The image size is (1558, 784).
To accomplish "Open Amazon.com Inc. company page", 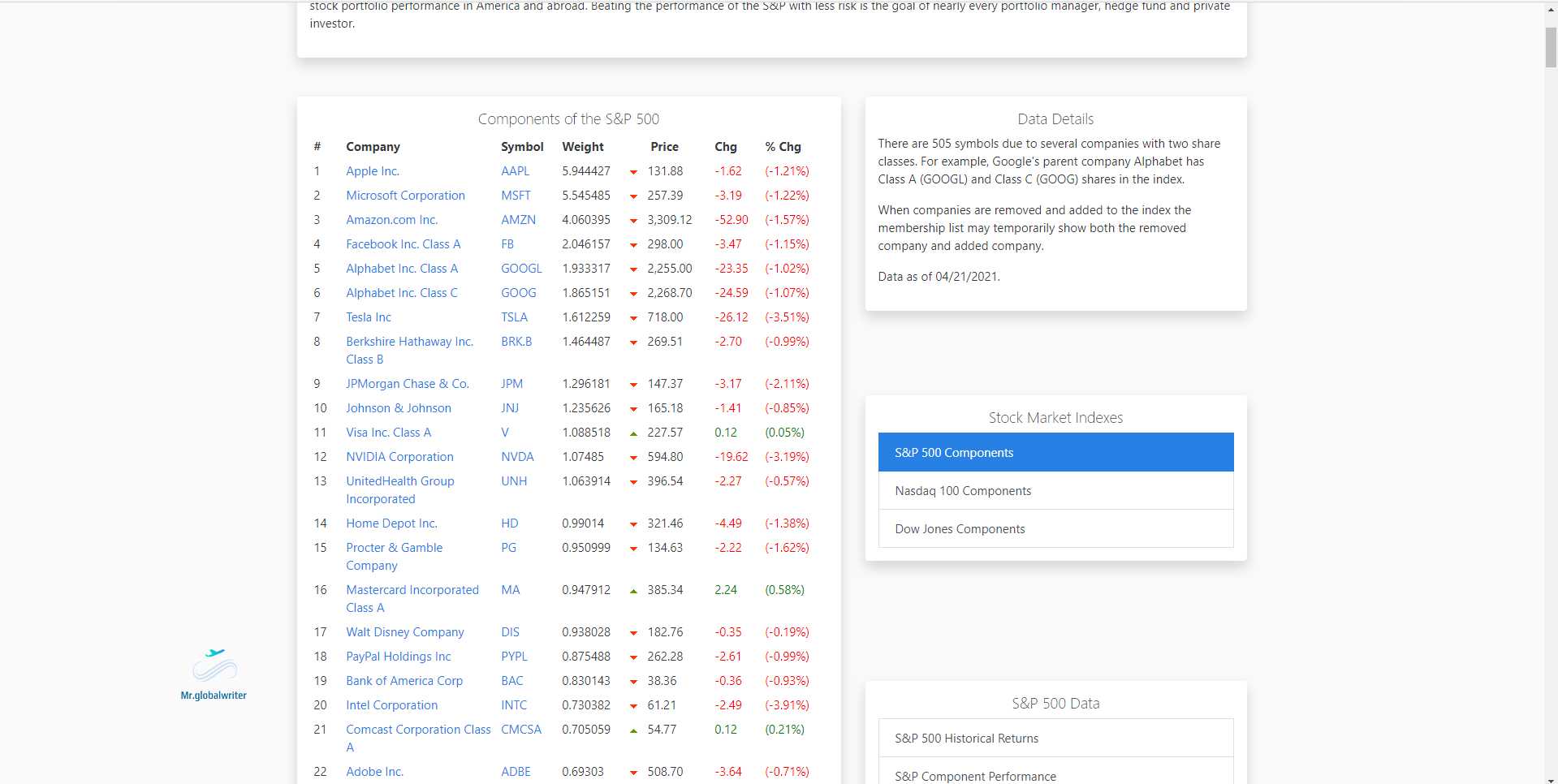I will 391,220.
